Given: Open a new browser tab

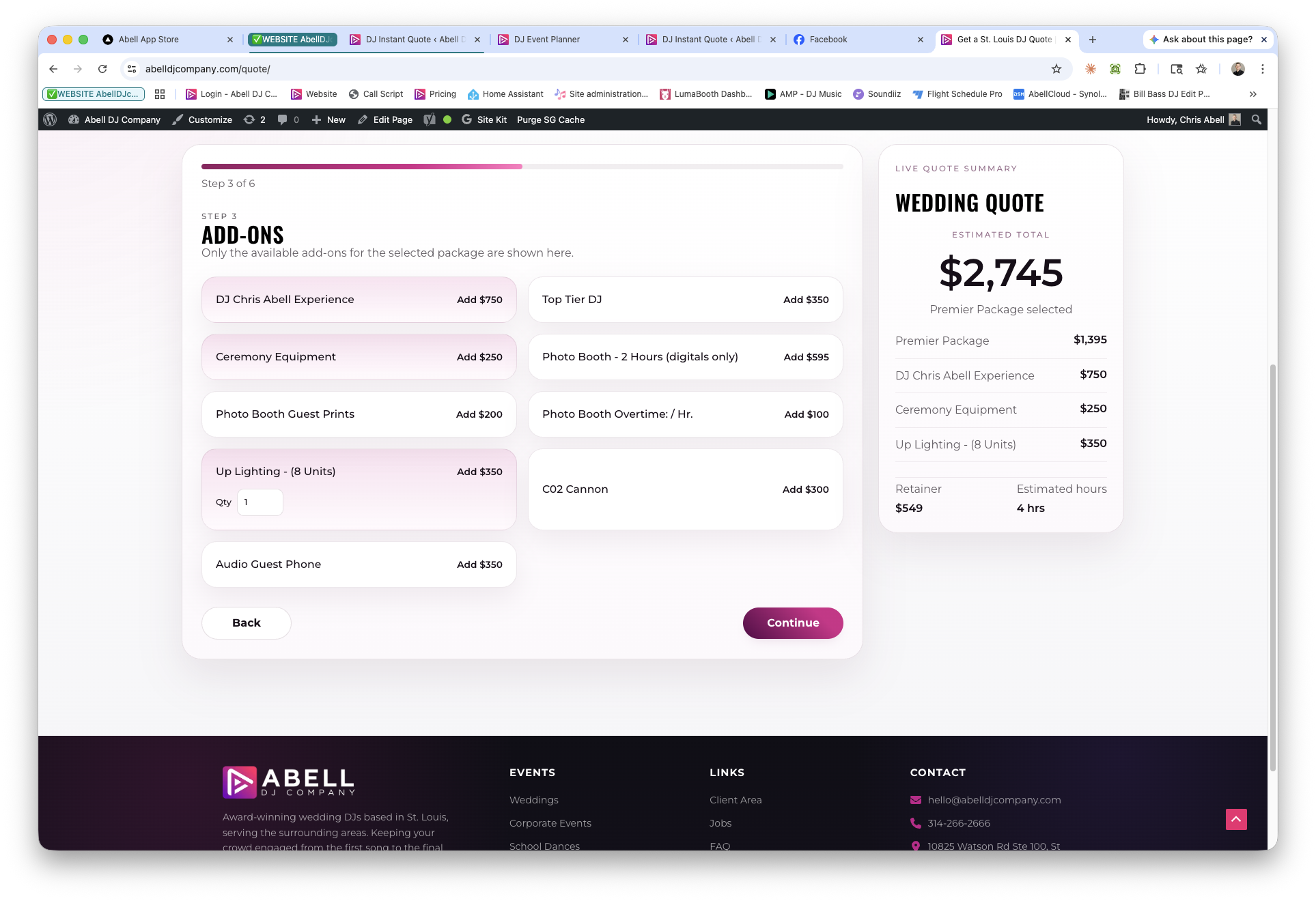Looking at the screenshot, I should 1093,40.
